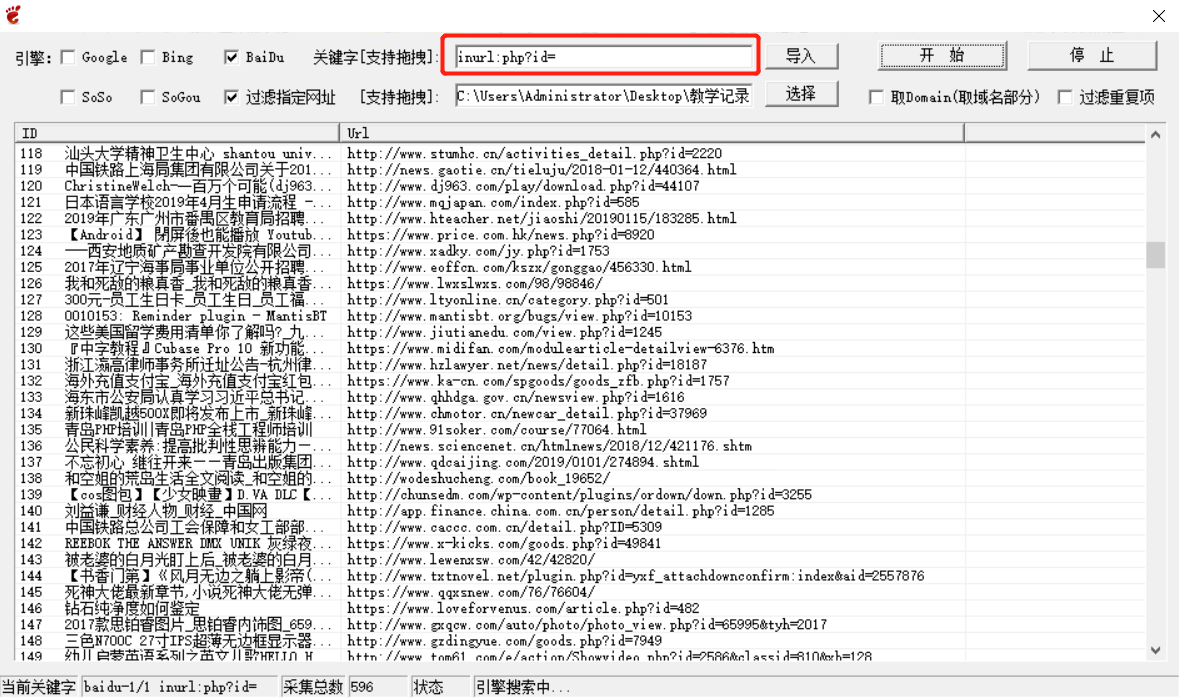Enable the 取Domain(取域名部分) checkbox
Screen dimensions: 1179x698
coord(876,97)
